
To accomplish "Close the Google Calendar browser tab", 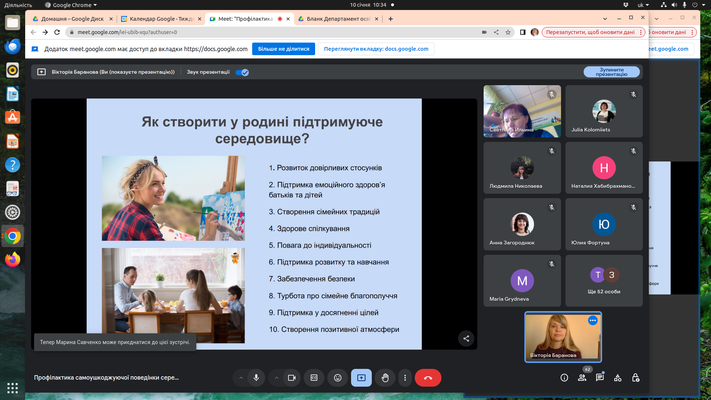I will [199, 19].
